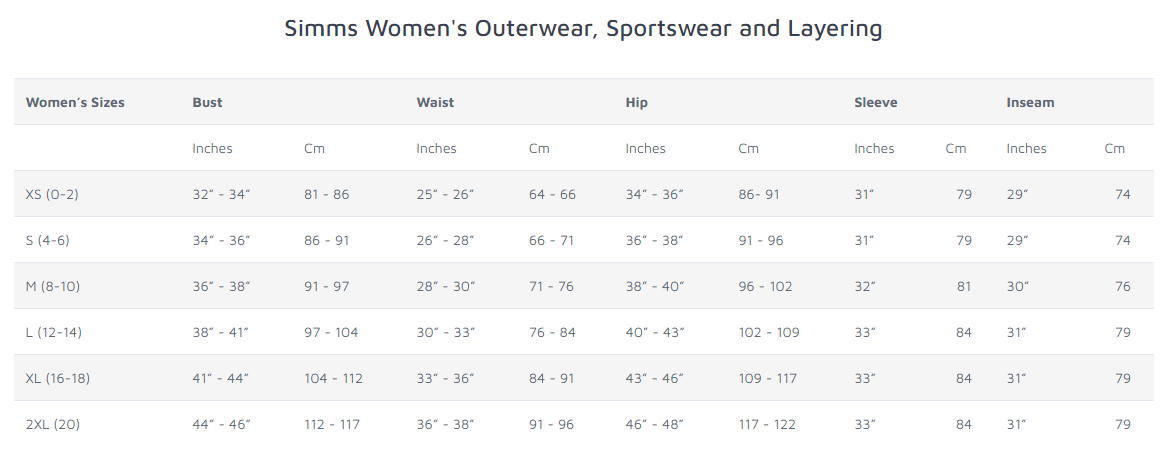Image resolution: width=1167 pixels, height=468 pixels.
Task: Click the XS bust value 32" - 34"
Action: 221,194
